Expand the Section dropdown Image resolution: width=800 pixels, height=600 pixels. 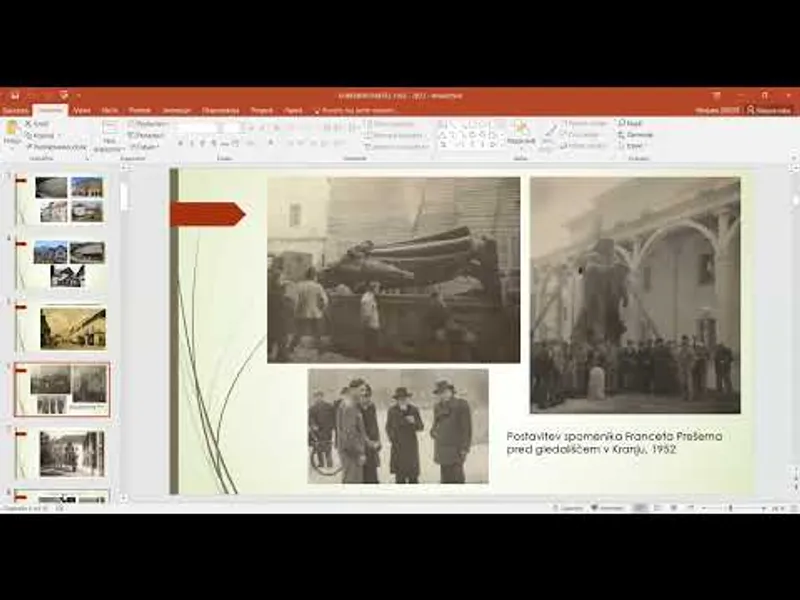tap(147, 146)
